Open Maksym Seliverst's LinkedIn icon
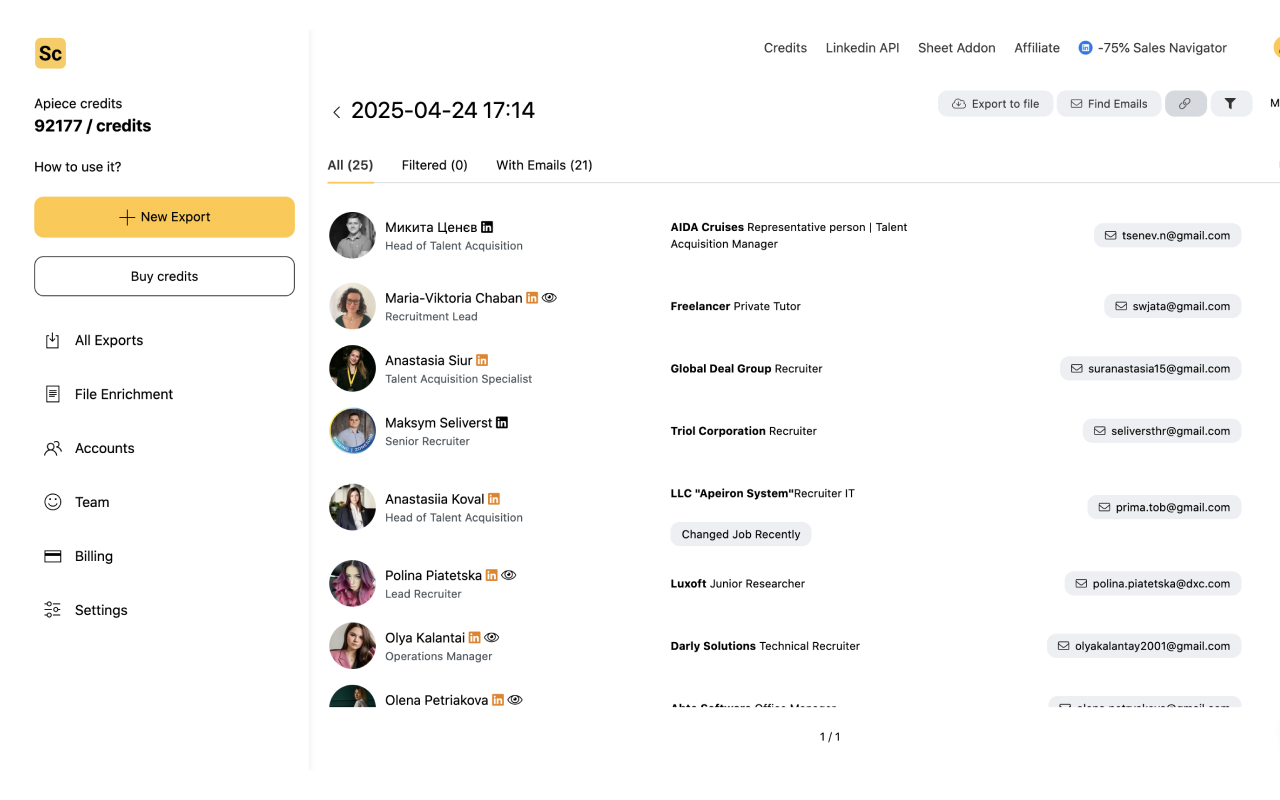Image resolution: width=1280 pixels, height=800 pixels. (502, 423)
